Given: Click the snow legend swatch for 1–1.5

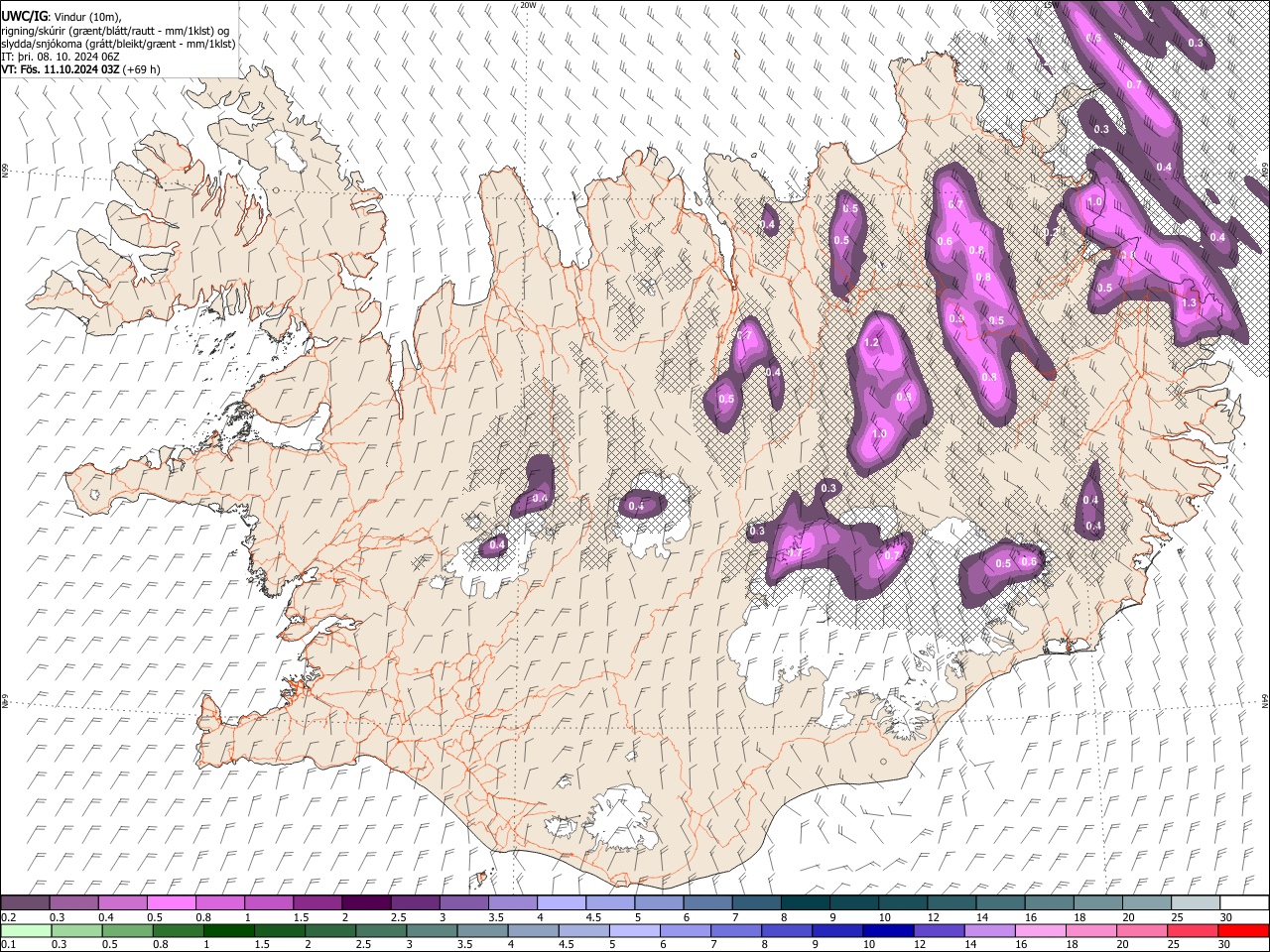Looking at the screenshot, I should 269,902.
